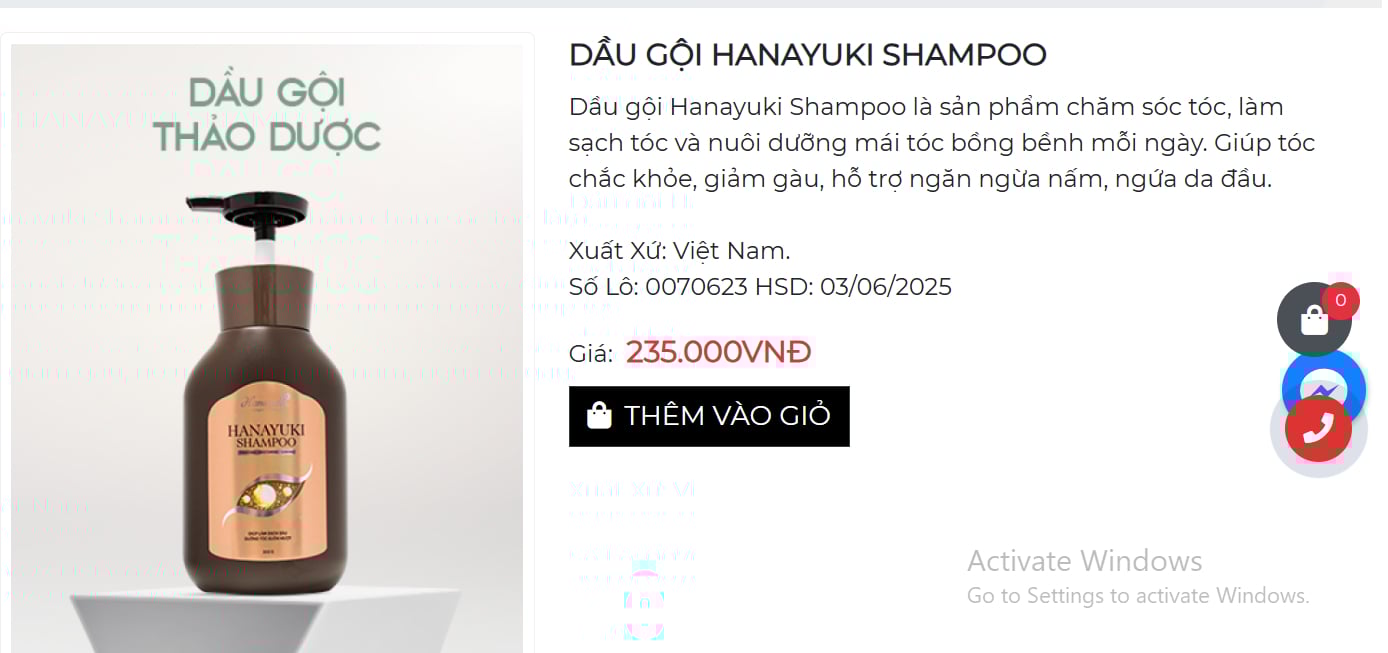Click the Go to Settings to activate Windows text
This screenshot has height=653, width=1388.
(x=1137, y=596)
